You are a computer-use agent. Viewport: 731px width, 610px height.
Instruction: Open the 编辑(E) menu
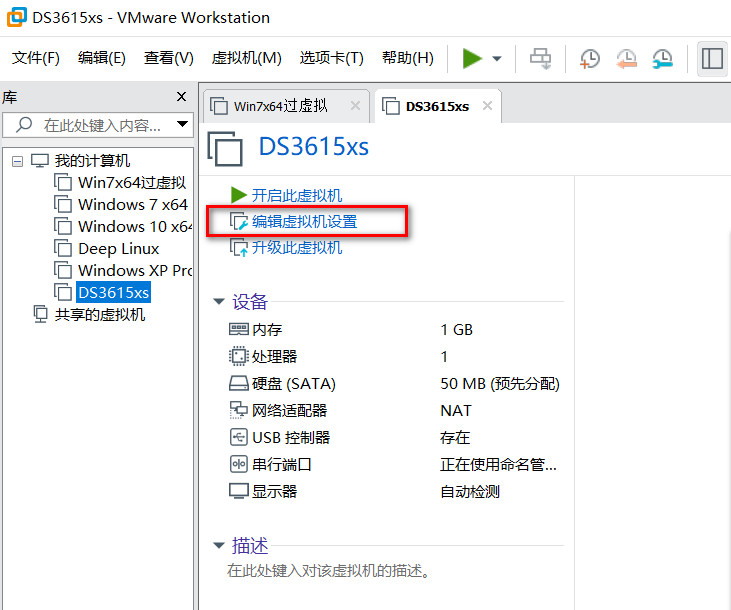[102, 58]
